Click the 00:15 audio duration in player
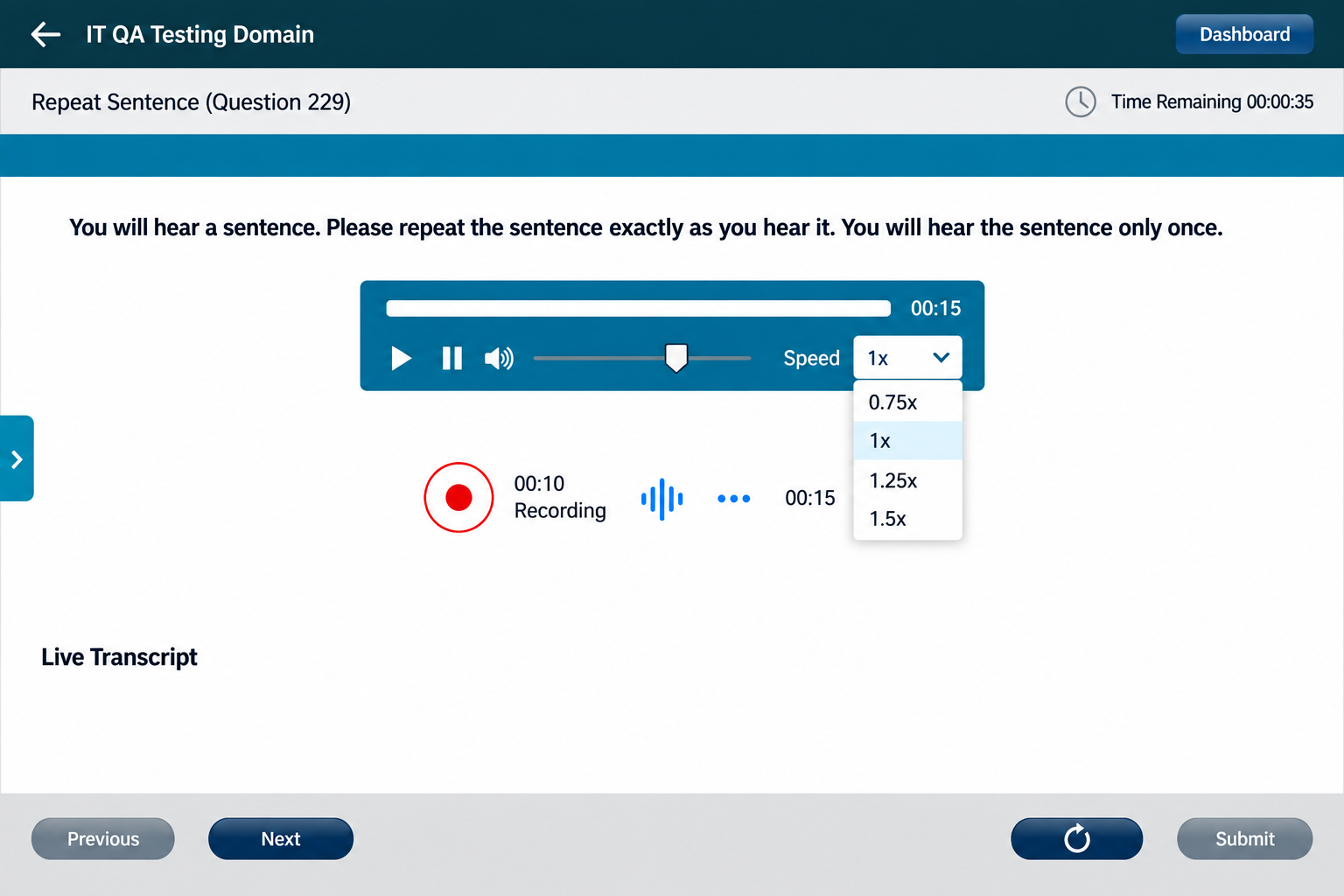1344x896 pixels. 935,308
